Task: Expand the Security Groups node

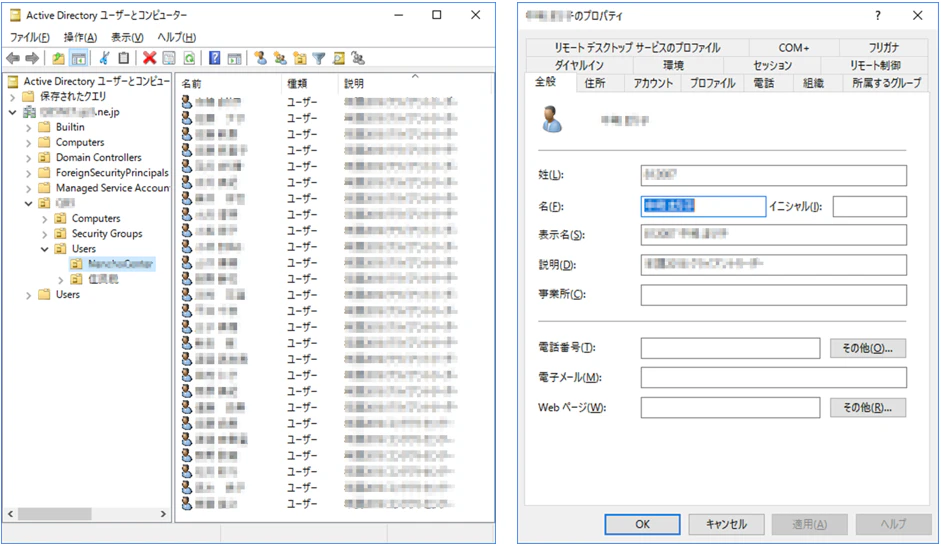Action: 44,234
